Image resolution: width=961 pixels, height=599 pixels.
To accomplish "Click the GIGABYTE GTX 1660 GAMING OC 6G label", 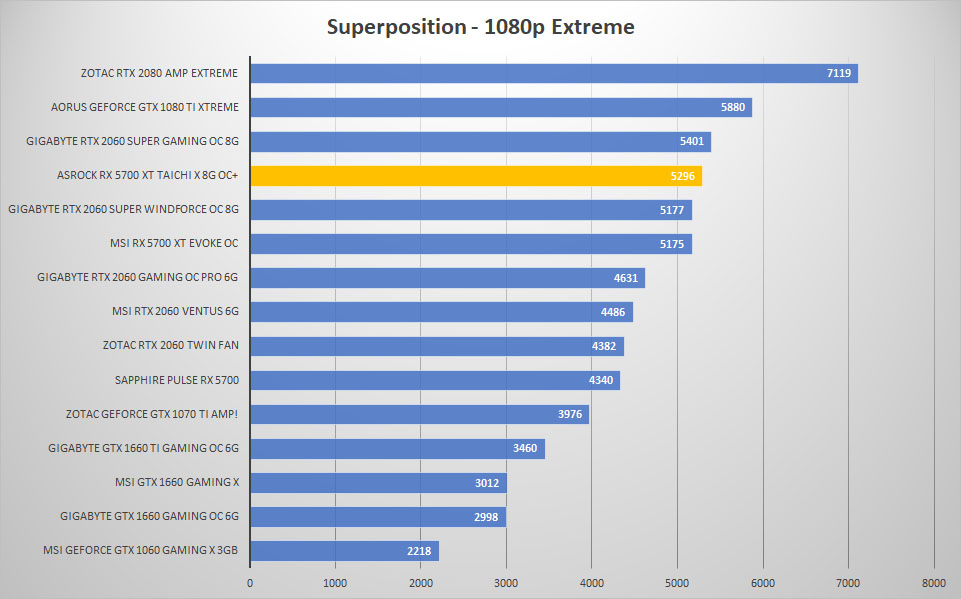I will click(x=150, y=516).
